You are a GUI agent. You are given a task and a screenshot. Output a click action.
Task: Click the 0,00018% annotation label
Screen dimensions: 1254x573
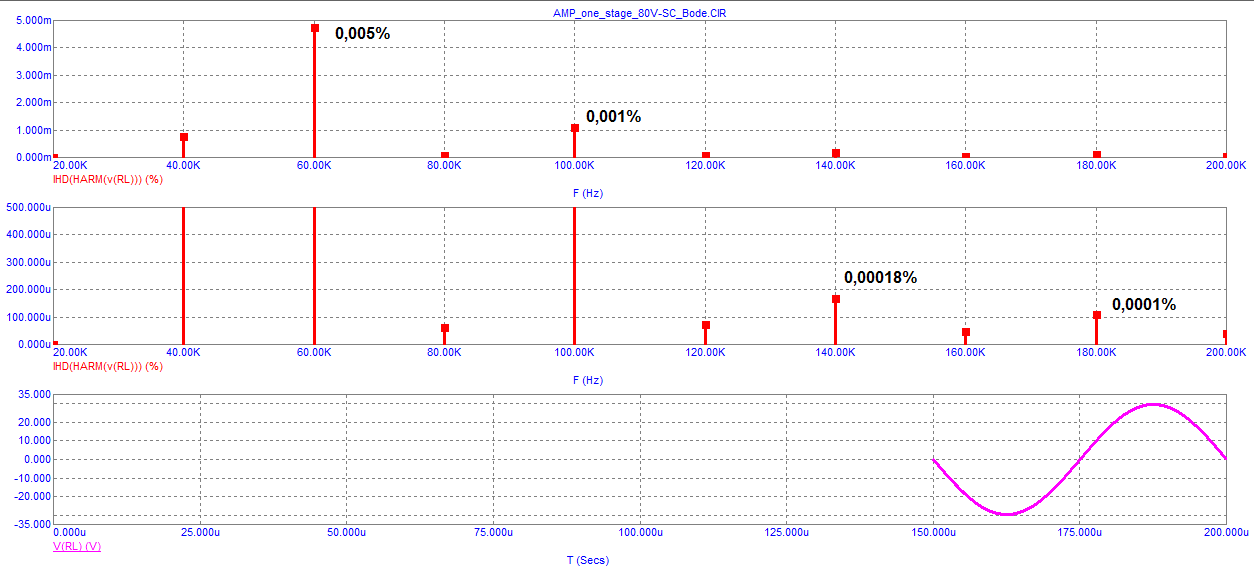click(x=880, y=277)
